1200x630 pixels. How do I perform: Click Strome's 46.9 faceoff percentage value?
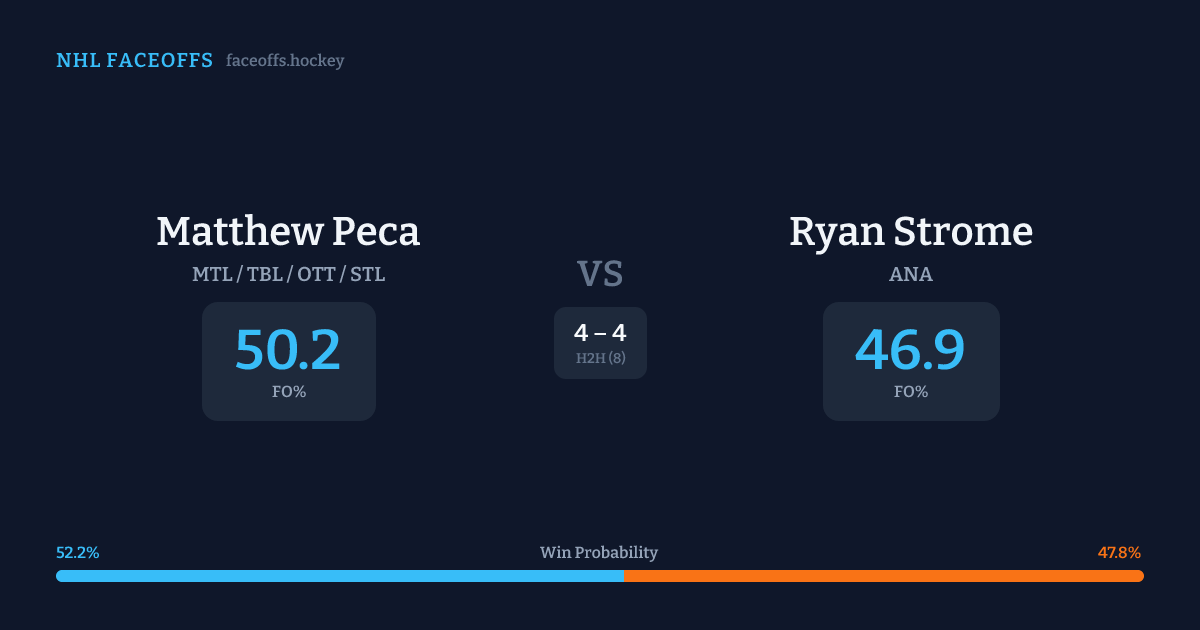[910, 350]
